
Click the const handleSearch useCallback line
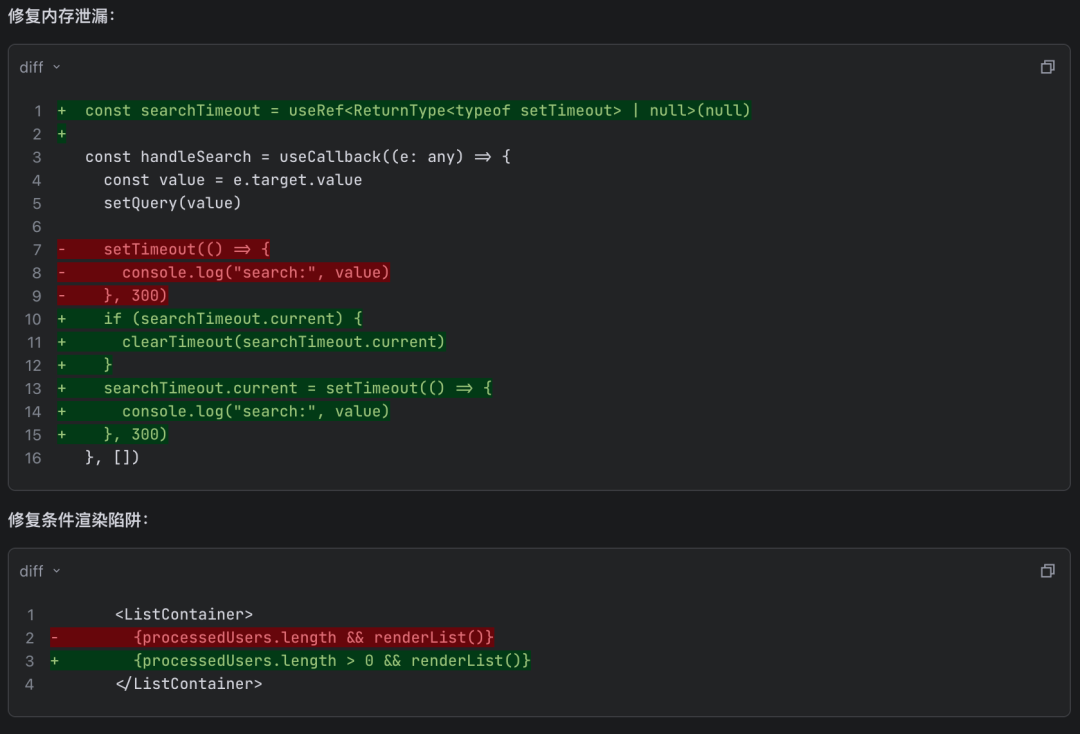click(297, 157)
